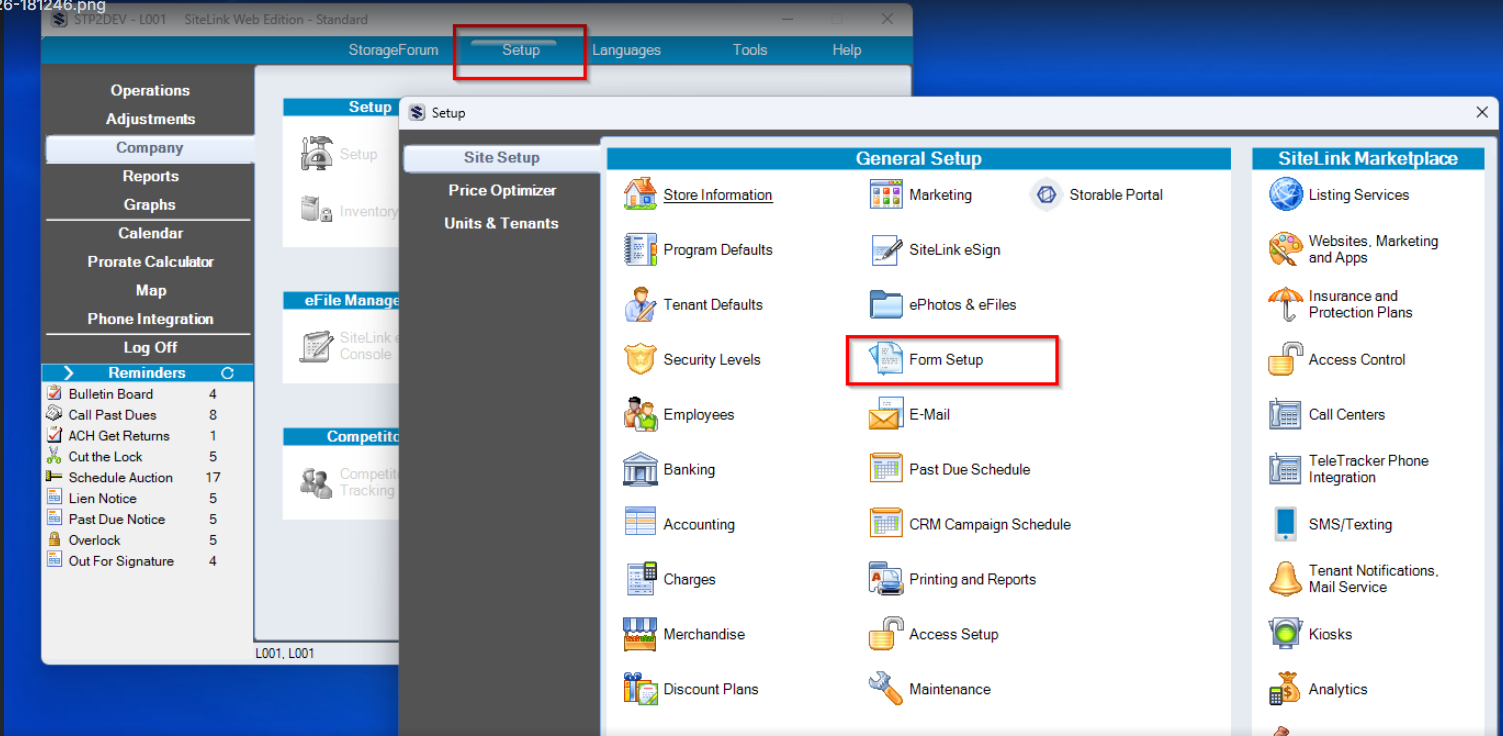The width and height of the screenshot is (1503, 736).
Task: Open ePhotos & eFiles folder icon
Action: pos(886,304)
